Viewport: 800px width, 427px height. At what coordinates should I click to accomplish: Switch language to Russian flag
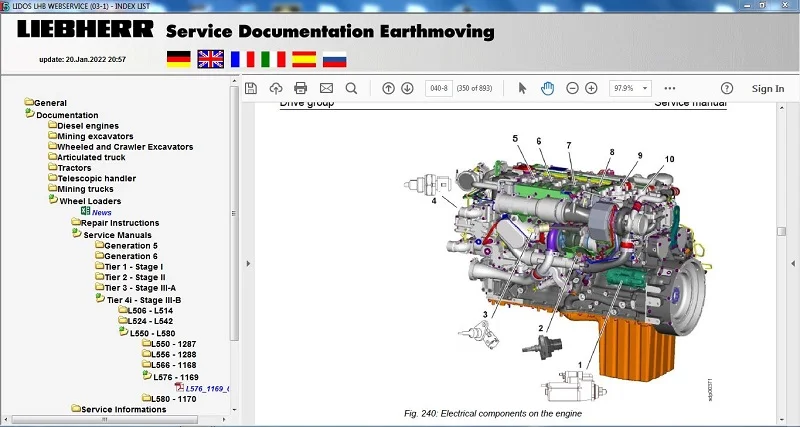tap(335, 59)
